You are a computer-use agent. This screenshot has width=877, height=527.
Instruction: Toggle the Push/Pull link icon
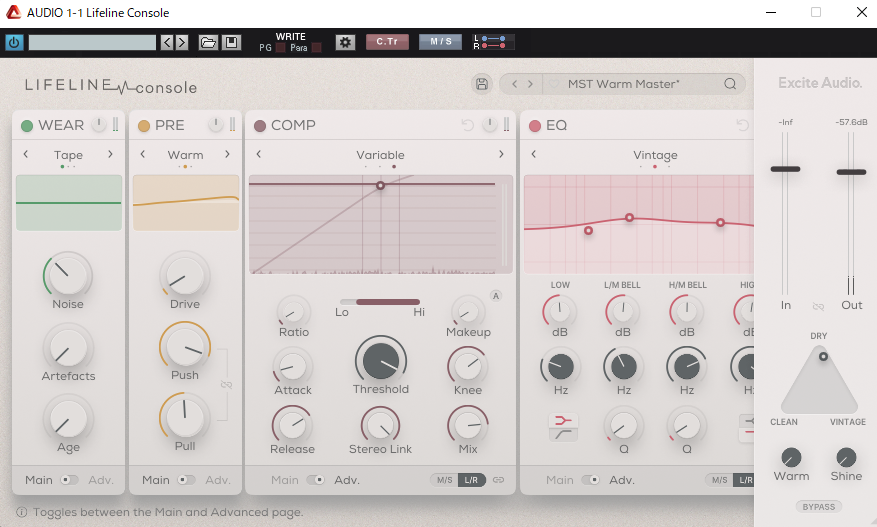(226, 384)
